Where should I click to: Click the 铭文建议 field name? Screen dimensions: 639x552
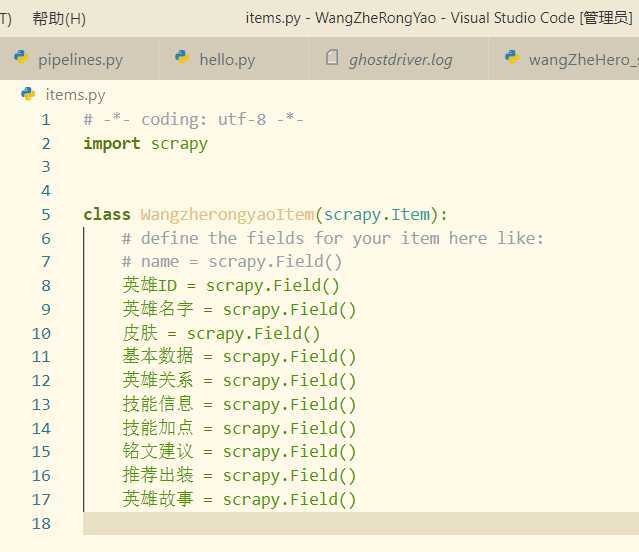[x=158, y=451]
